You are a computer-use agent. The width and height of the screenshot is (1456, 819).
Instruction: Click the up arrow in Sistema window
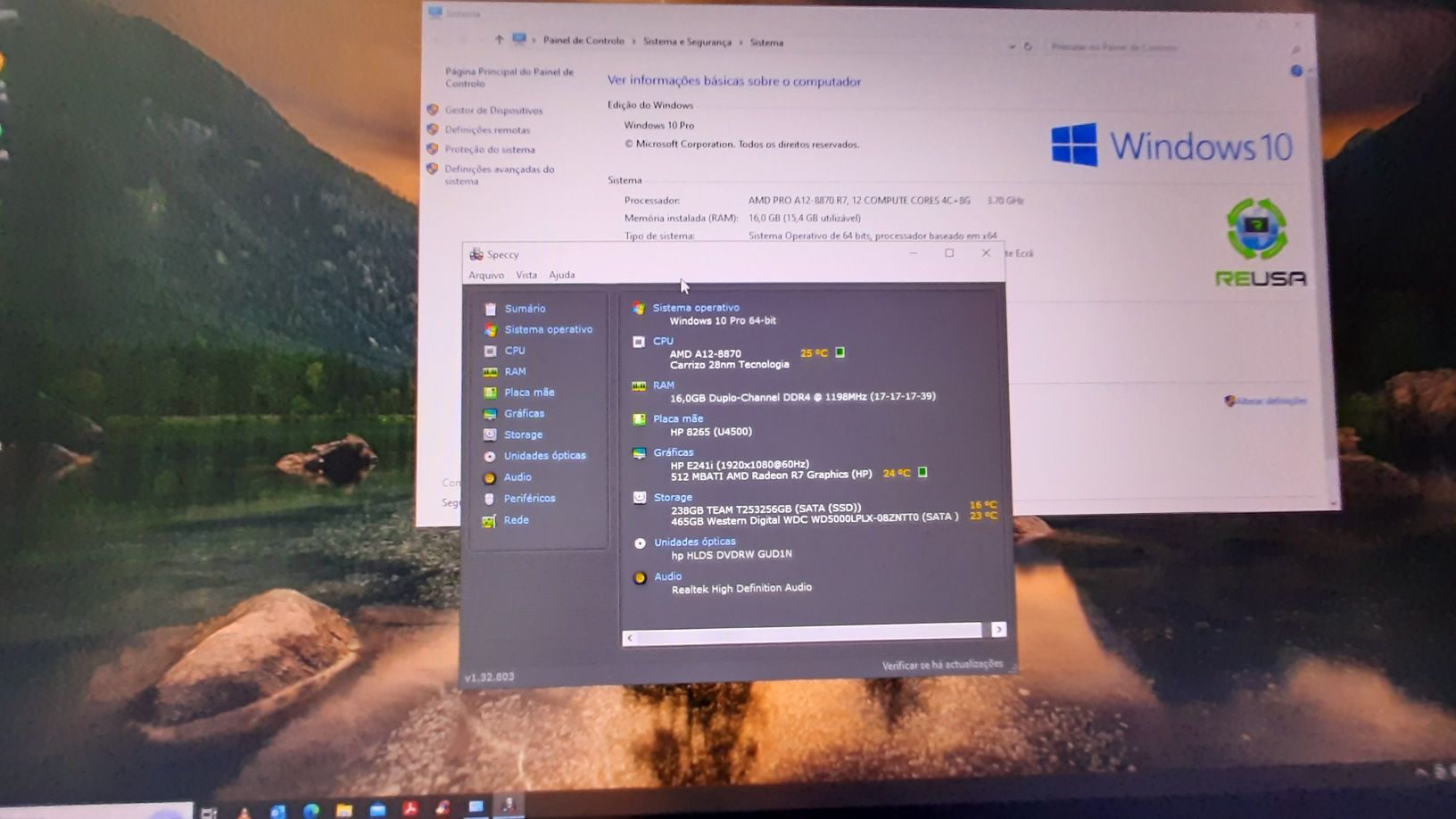(499, 39)
